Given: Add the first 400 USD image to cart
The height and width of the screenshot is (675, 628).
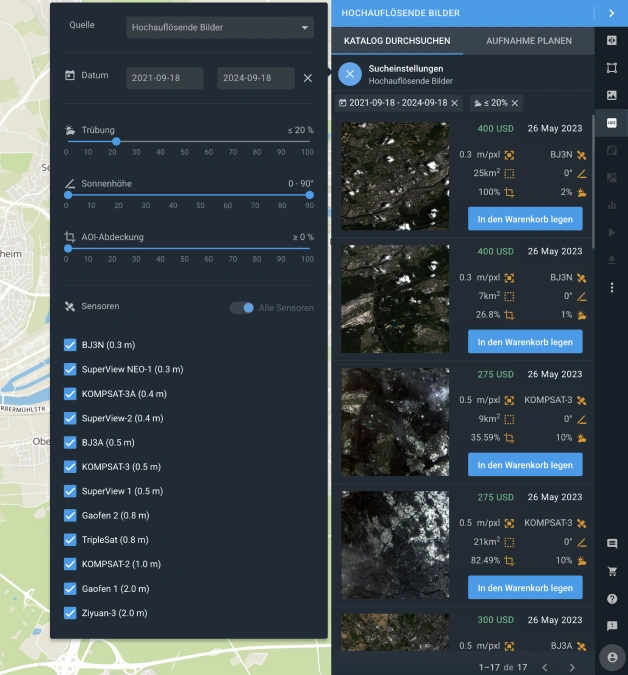Looking at the screenshot, I should click(x=524, y=218).
